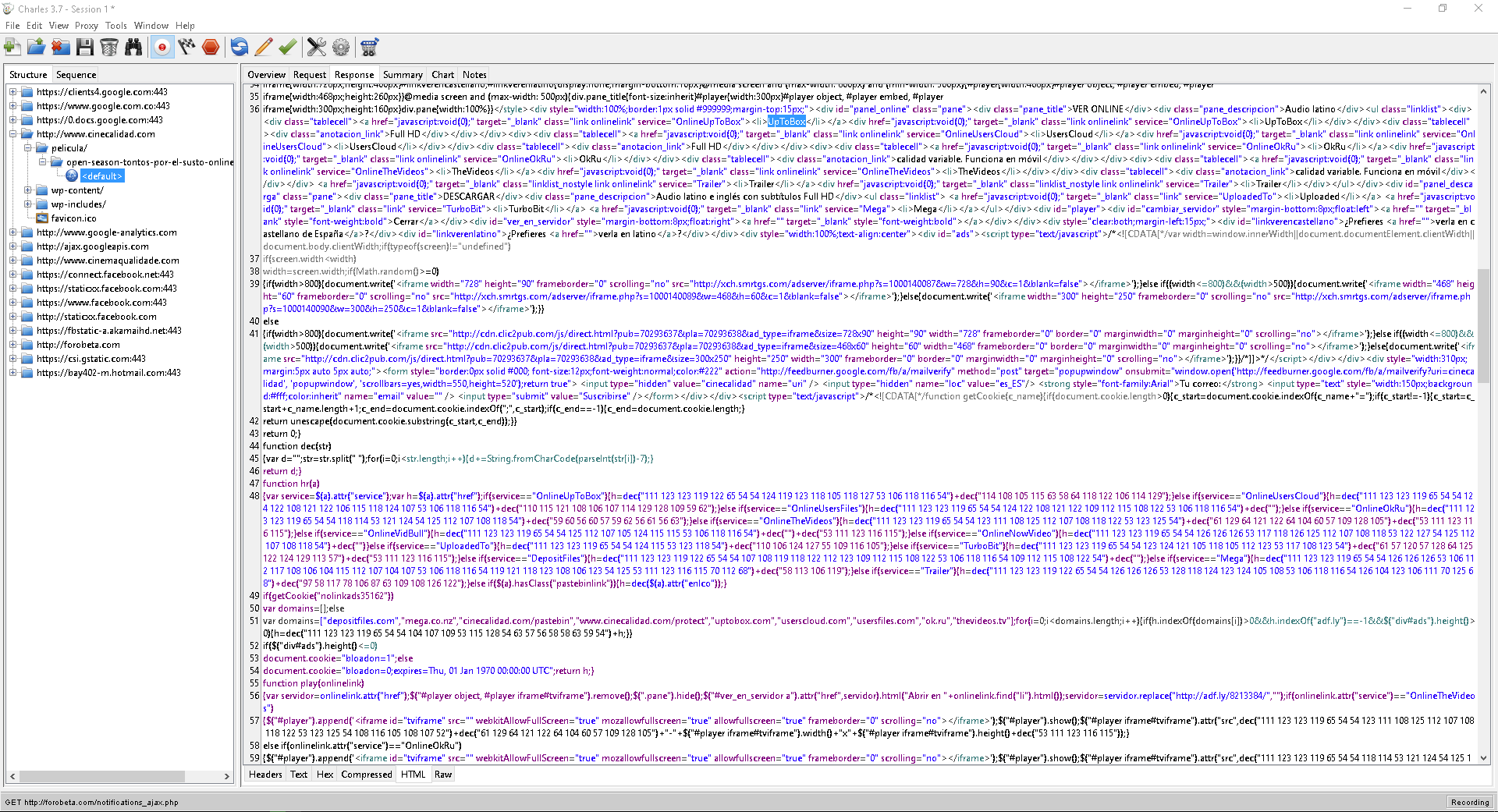The height and width of the screenshot is (812, 1498).
Task: View response as Text
Action: (299, 775)
